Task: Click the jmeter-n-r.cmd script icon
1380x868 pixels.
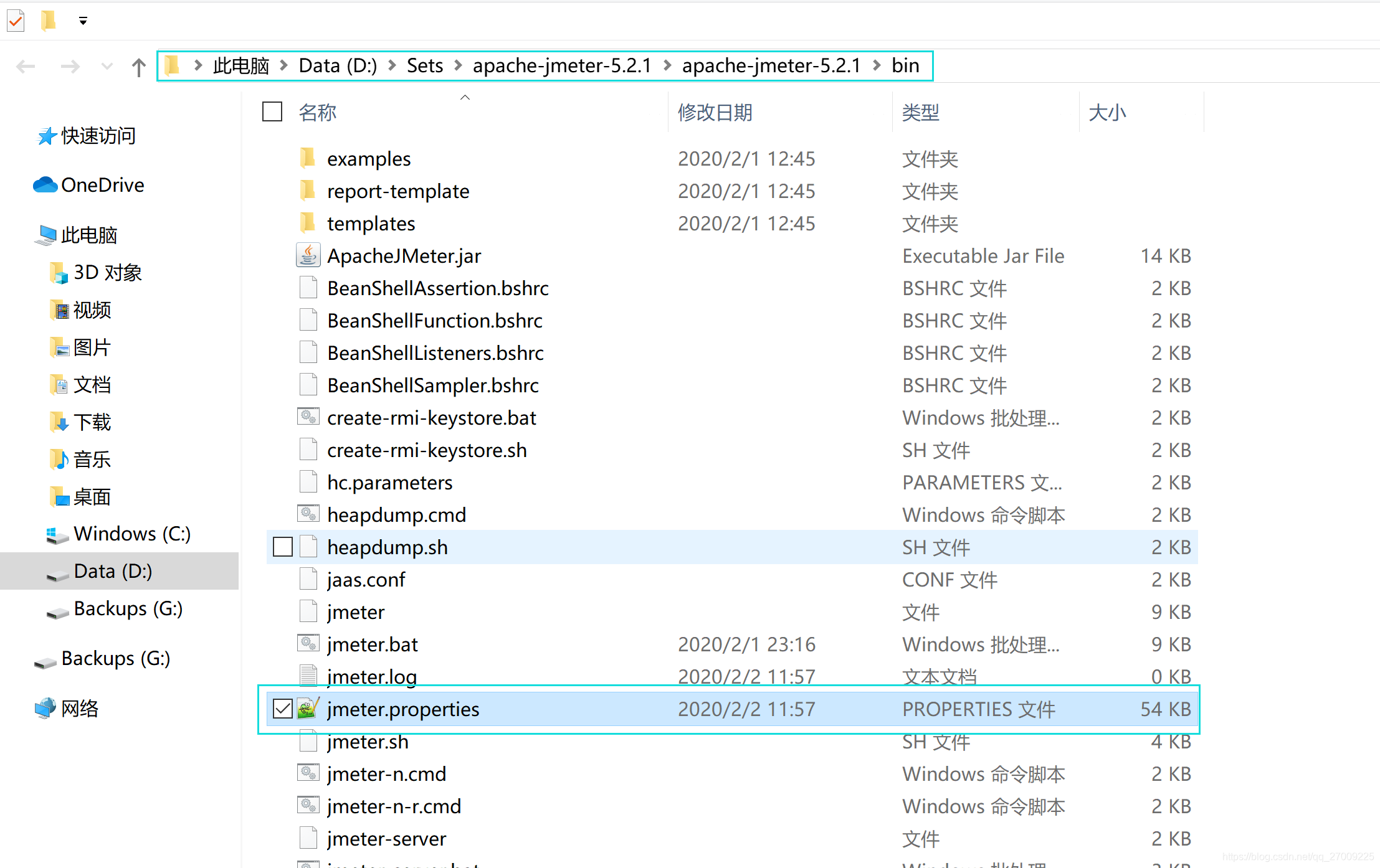Action: click(308, 806)
